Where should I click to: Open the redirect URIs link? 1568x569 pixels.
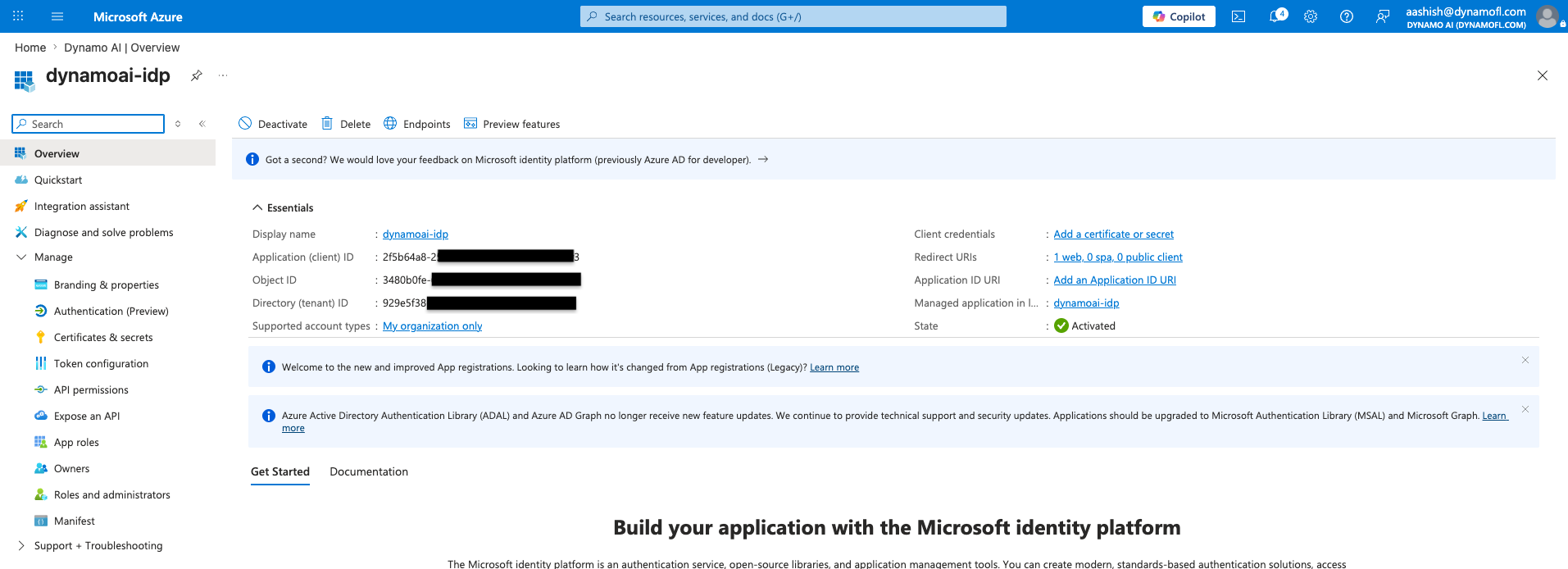point(1118,257)
